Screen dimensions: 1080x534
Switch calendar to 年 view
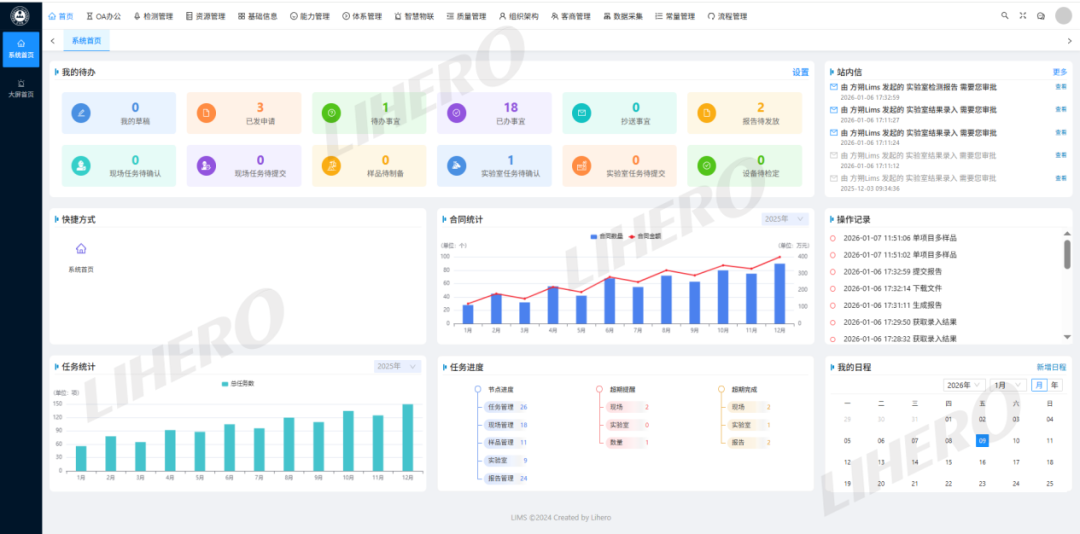pos(1055,385)
